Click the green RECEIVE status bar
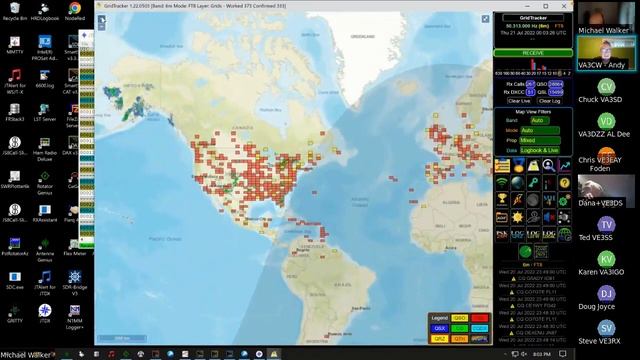The width and height of the screenshot is (640, 360). 533,53
